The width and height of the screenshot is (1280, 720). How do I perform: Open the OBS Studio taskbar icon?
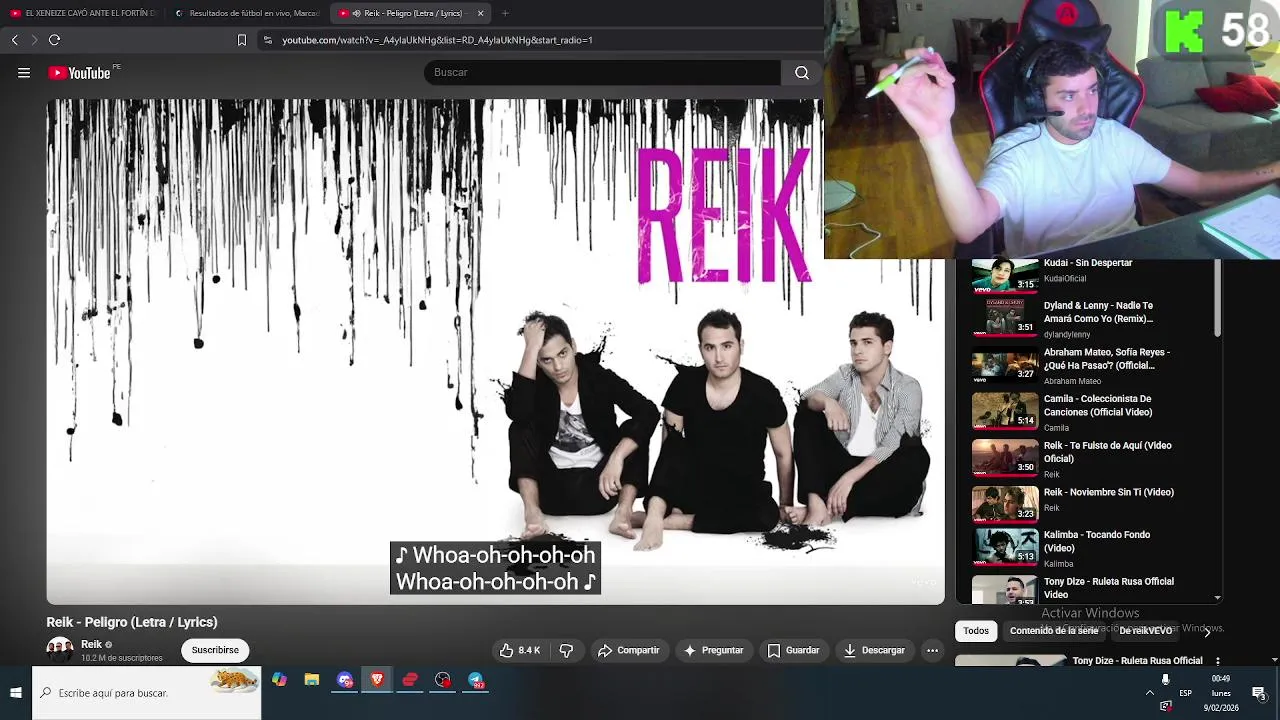coord(443,681)
